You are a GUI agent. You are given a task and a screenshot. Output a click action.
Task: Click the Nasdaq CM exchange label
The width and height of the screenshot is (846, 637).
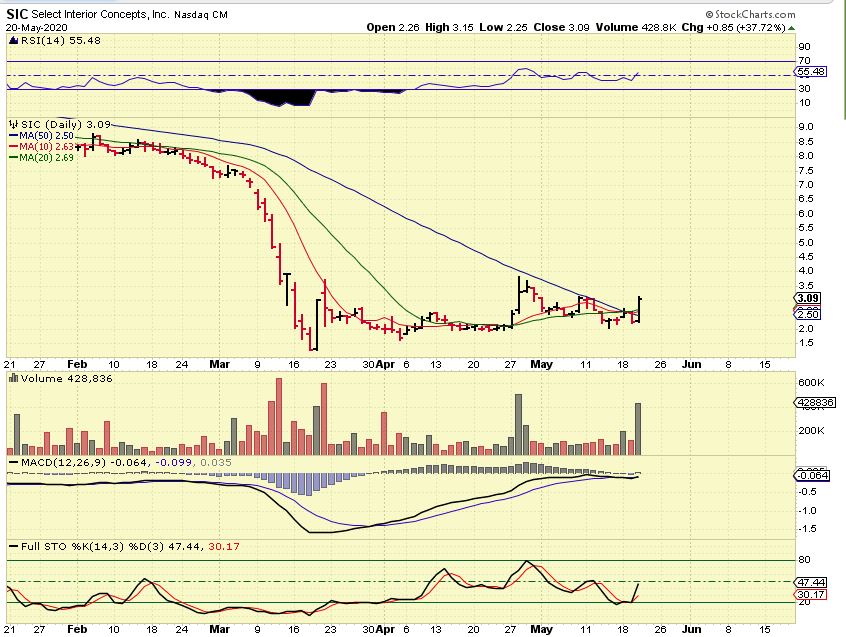tap(201, 15)
